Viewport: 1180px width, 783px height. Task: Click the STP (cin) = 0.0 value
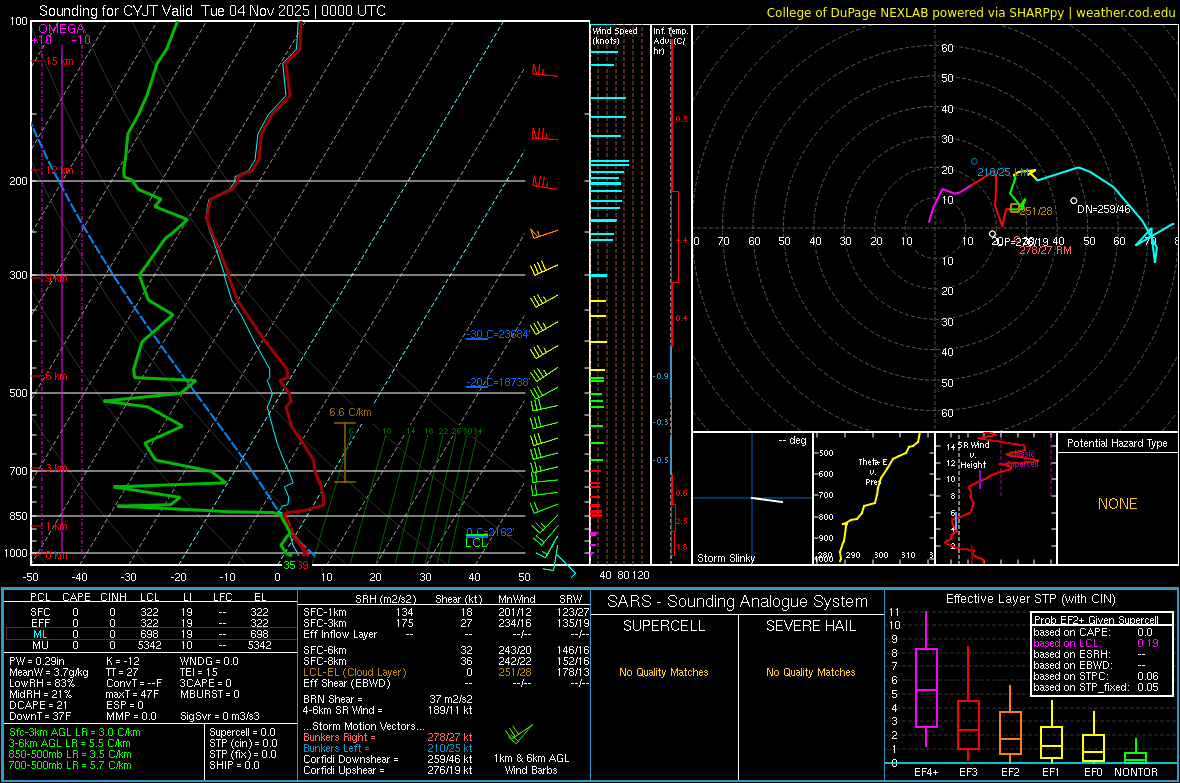pos(243,742)
